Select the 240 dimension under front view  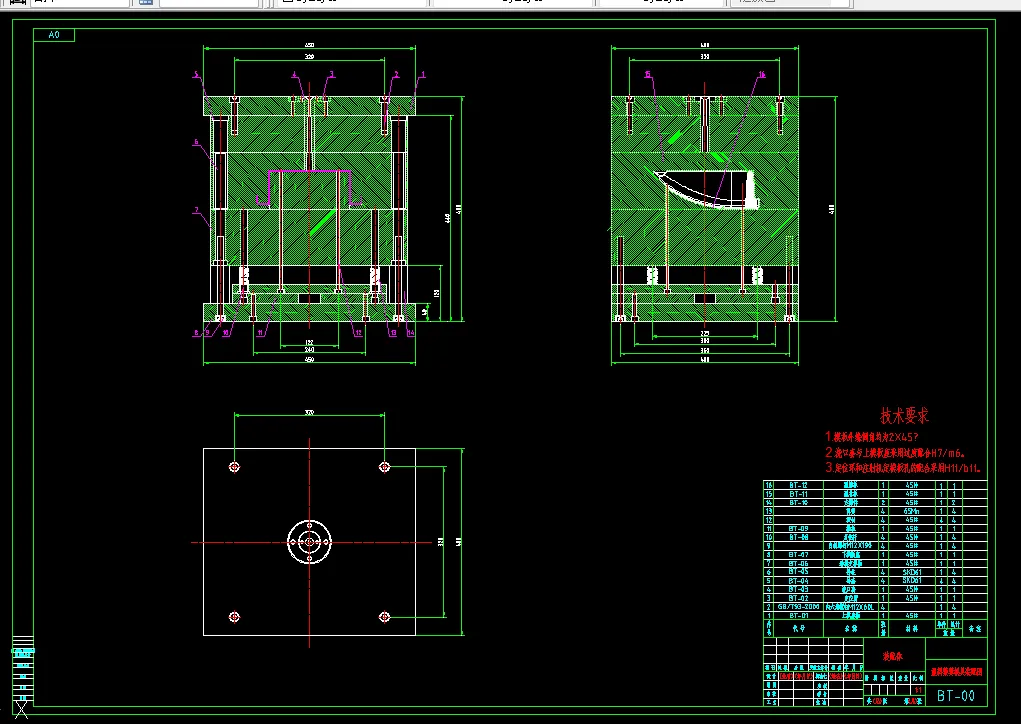[x=309, y=350]
